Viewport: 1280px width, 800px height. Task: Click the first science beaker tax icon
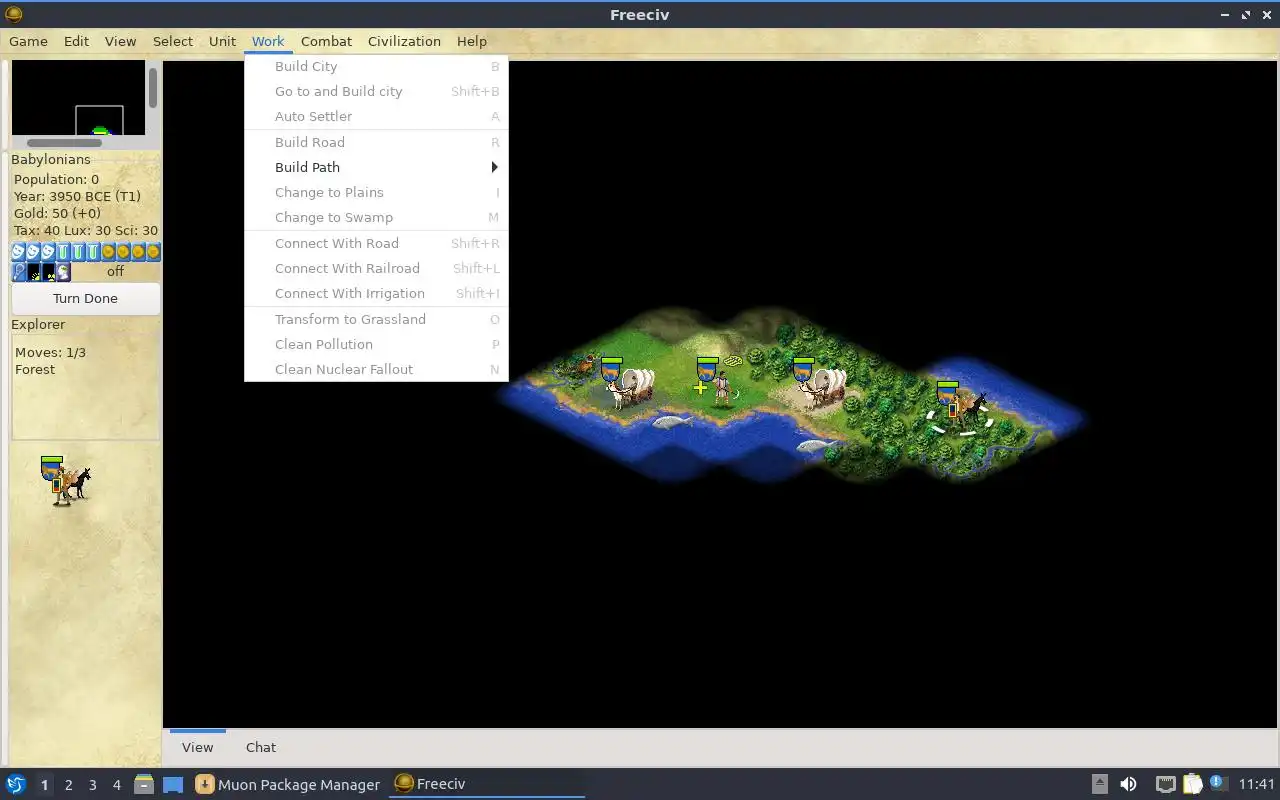[x=63, y=252]
